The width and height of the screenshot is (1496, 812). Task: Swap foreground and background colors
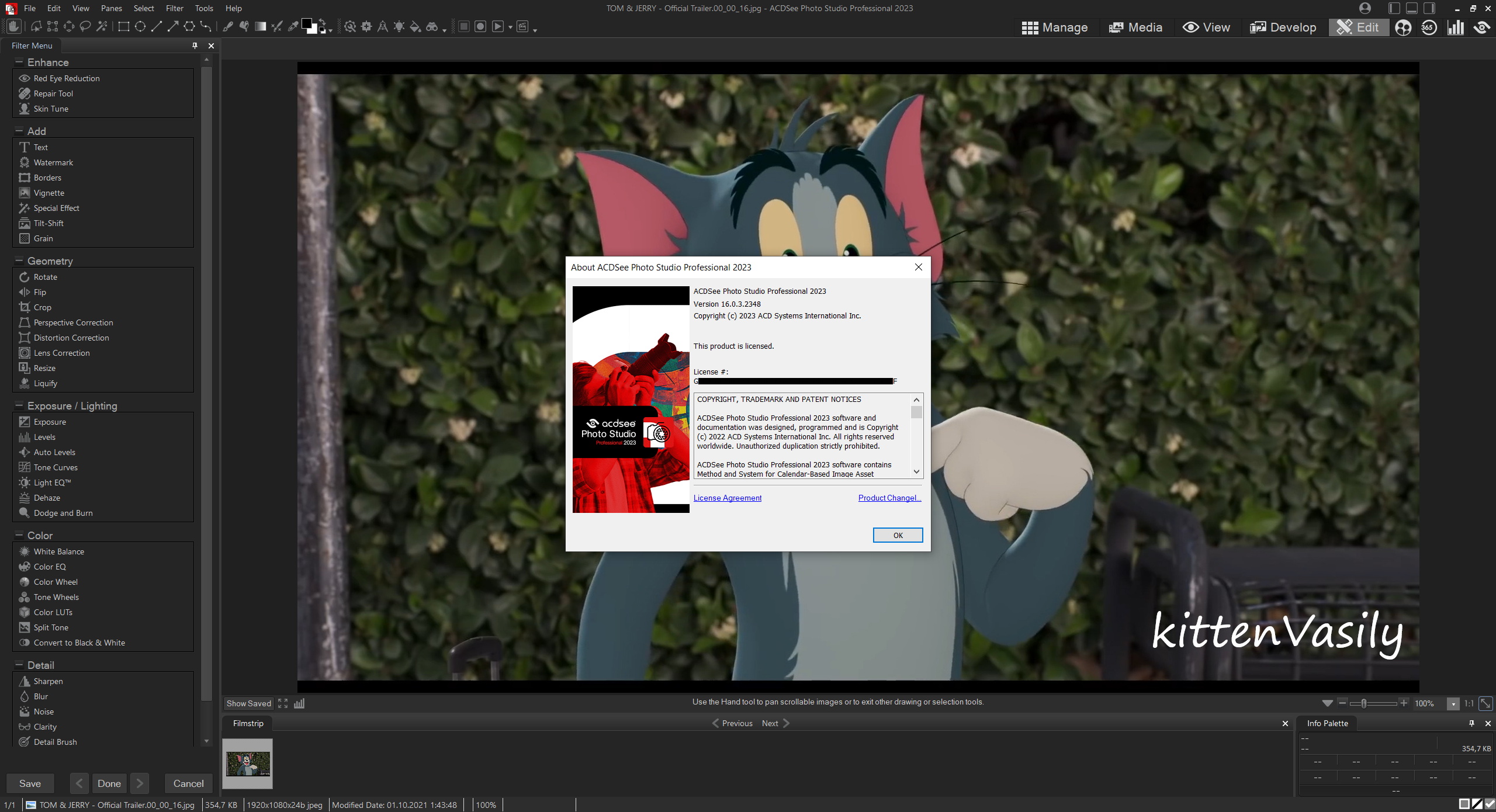(321, 22)
